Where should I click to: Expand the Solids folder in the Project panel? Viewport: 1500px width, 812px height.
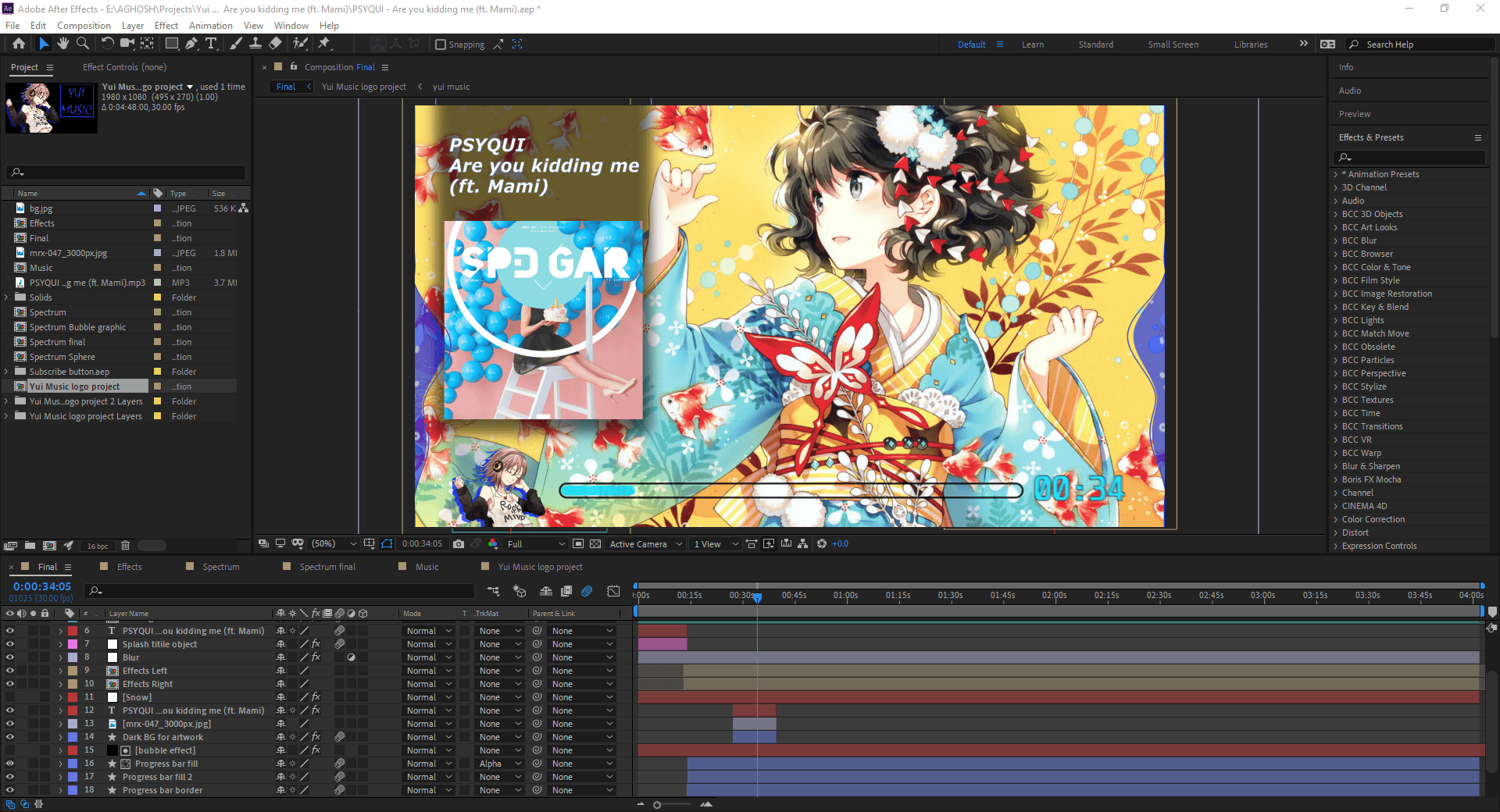point(6,297)
